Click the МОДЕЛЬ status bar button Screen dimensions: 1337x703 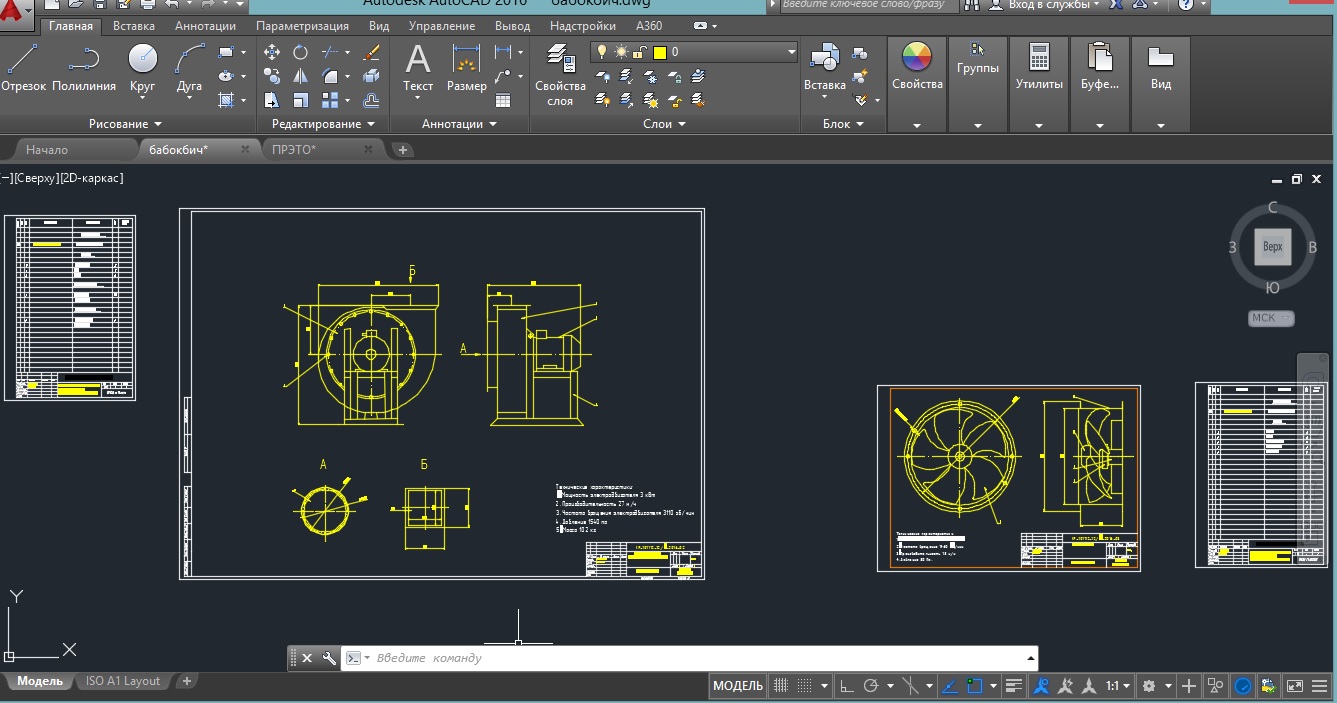738,686
